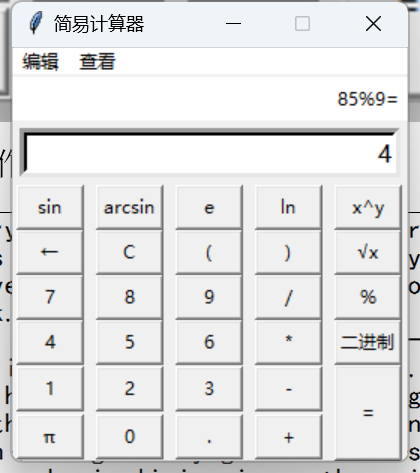Click digit 6 key
Image resolution: width=420 pixels, height=473 pixels.
coord(209,342)
